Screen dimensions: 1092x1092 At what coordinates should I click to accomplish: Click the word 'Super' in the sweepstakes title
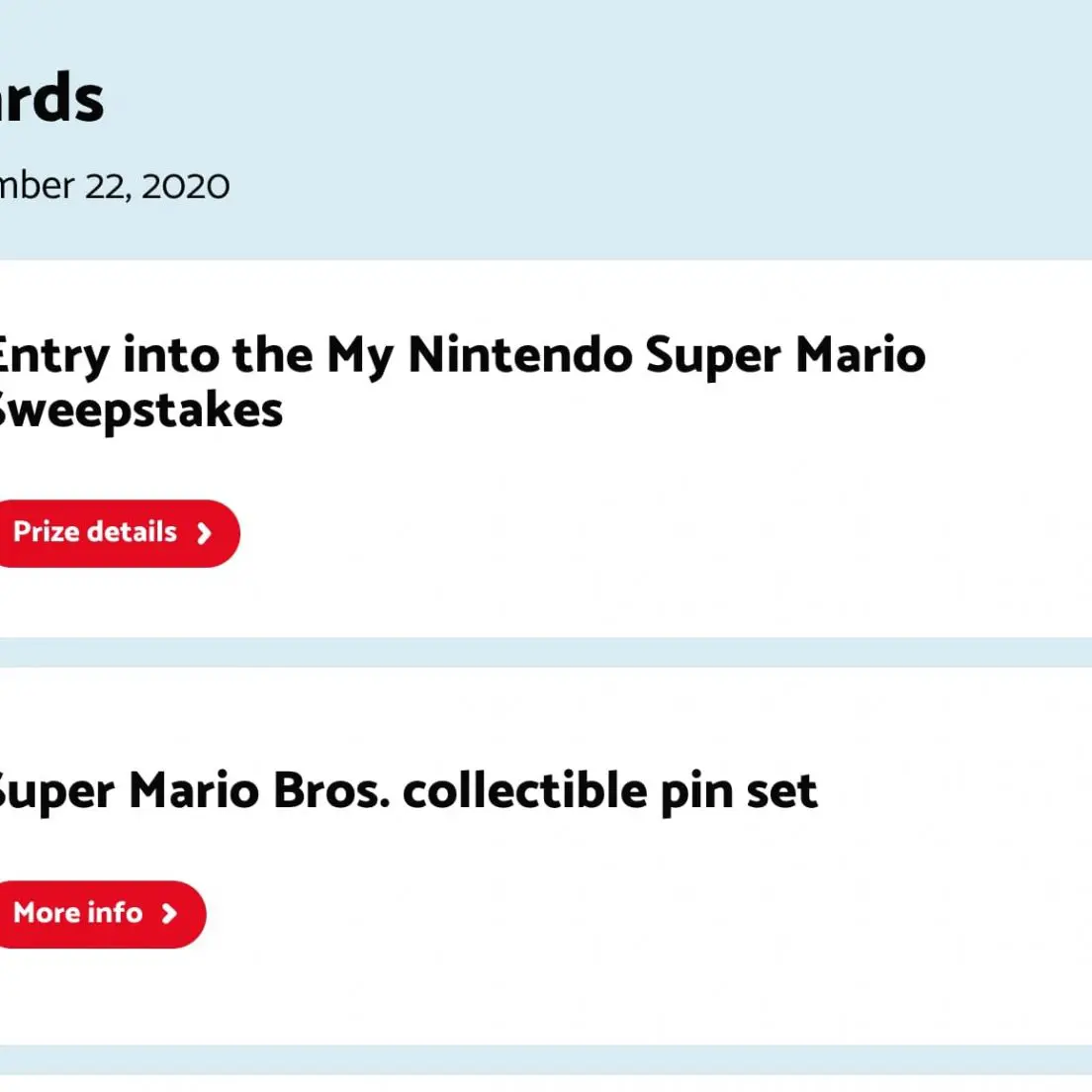click(x=713, y=357)
